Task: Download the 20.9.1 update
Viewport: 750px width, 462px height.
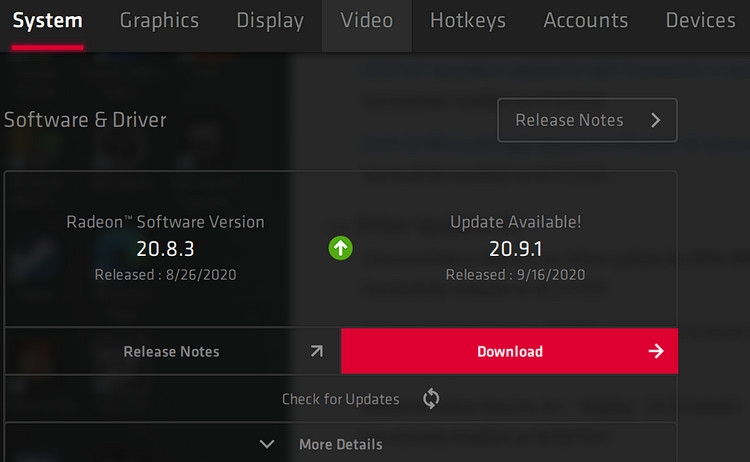Action: click(x=509, y=351)
